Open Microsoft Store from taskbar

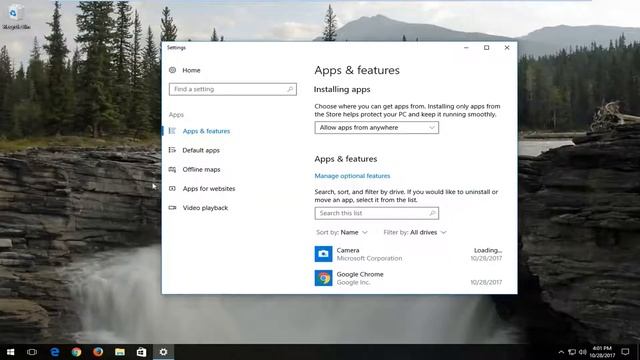tap(141, 352)
